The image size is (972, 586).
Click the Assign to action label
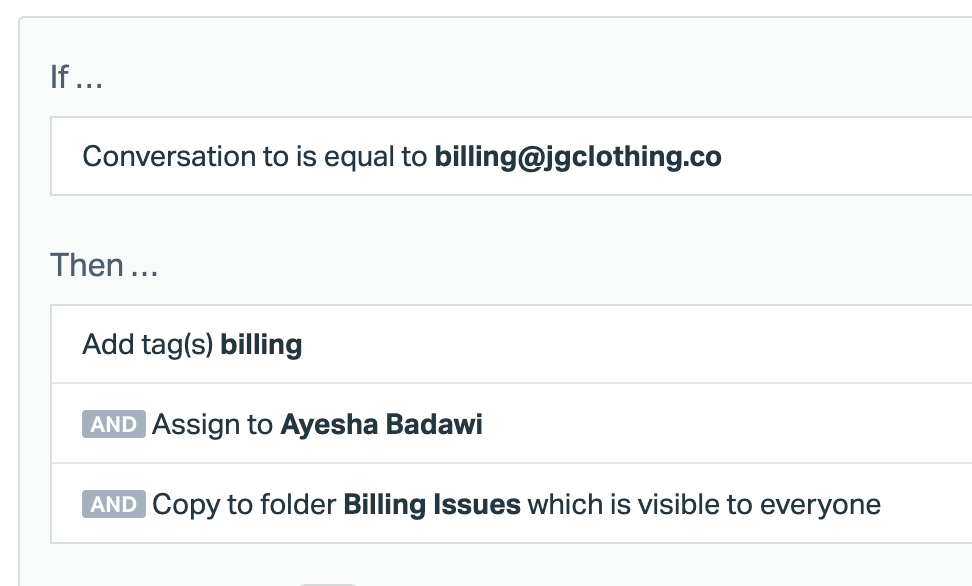(x=212, y=424)
